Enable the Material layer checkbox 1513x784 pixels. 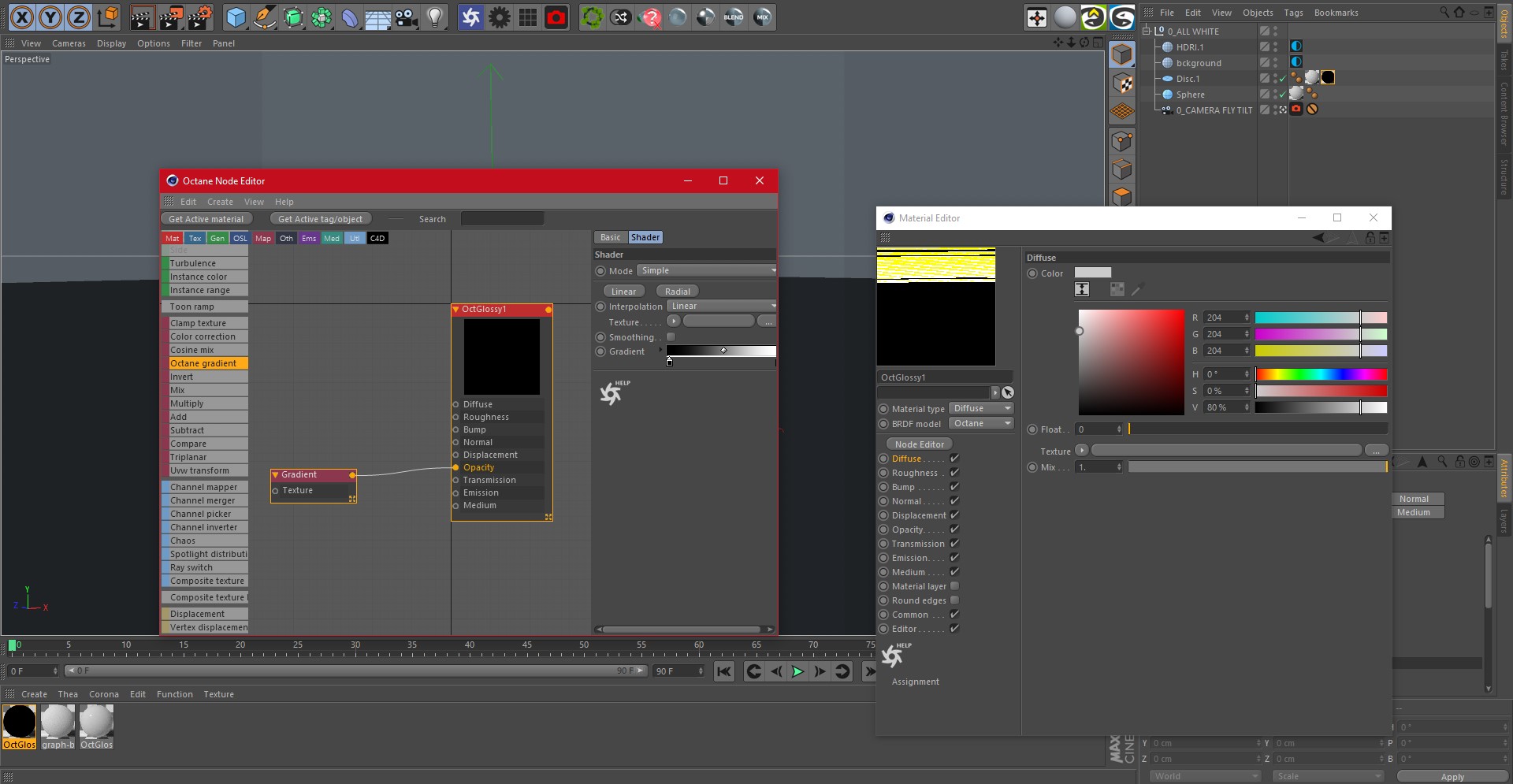(954, 586)
